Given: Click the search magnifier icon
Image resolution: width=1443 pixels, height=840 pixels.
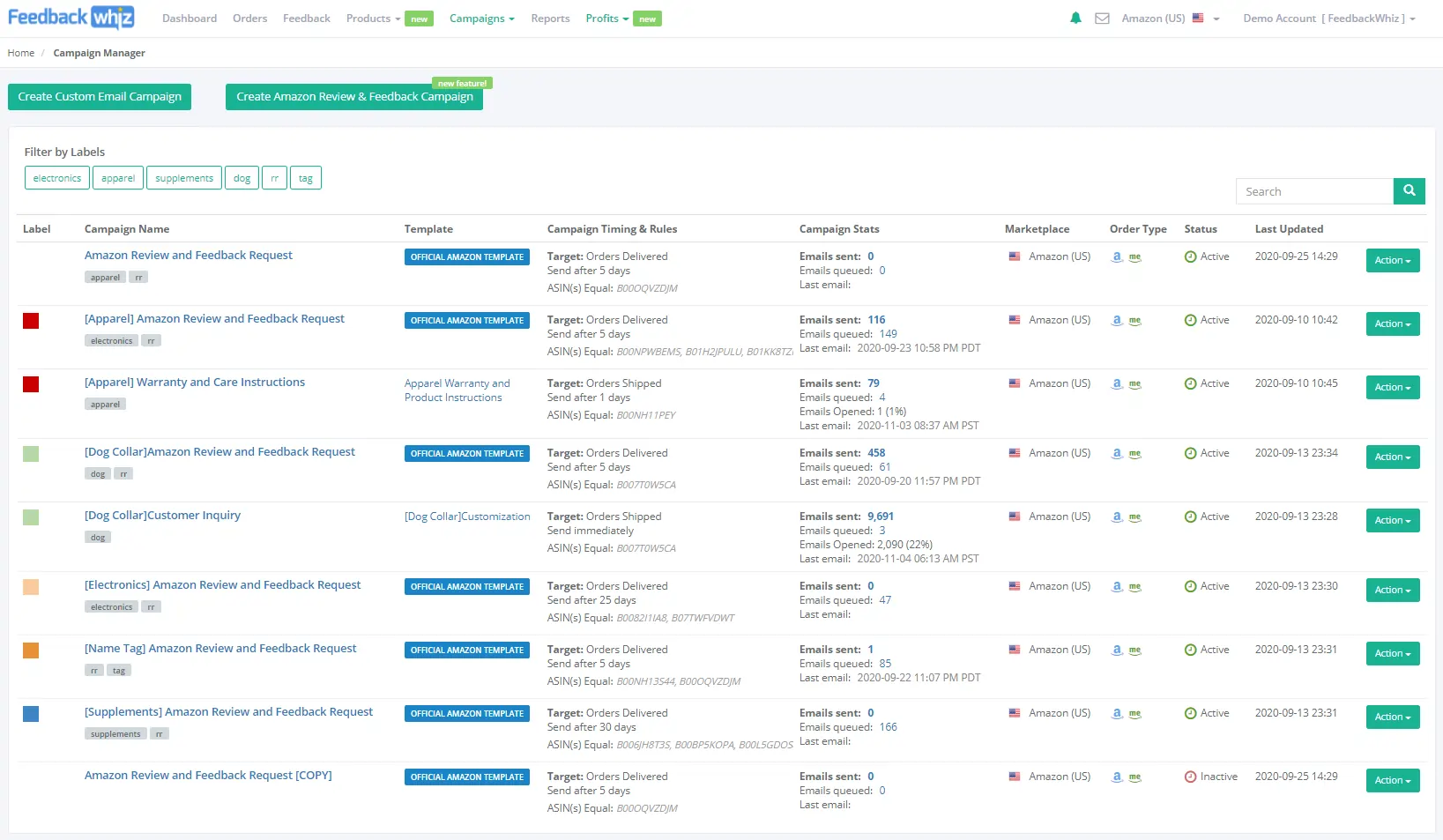Looking at the screenshot, I should tap(1409, 190).
